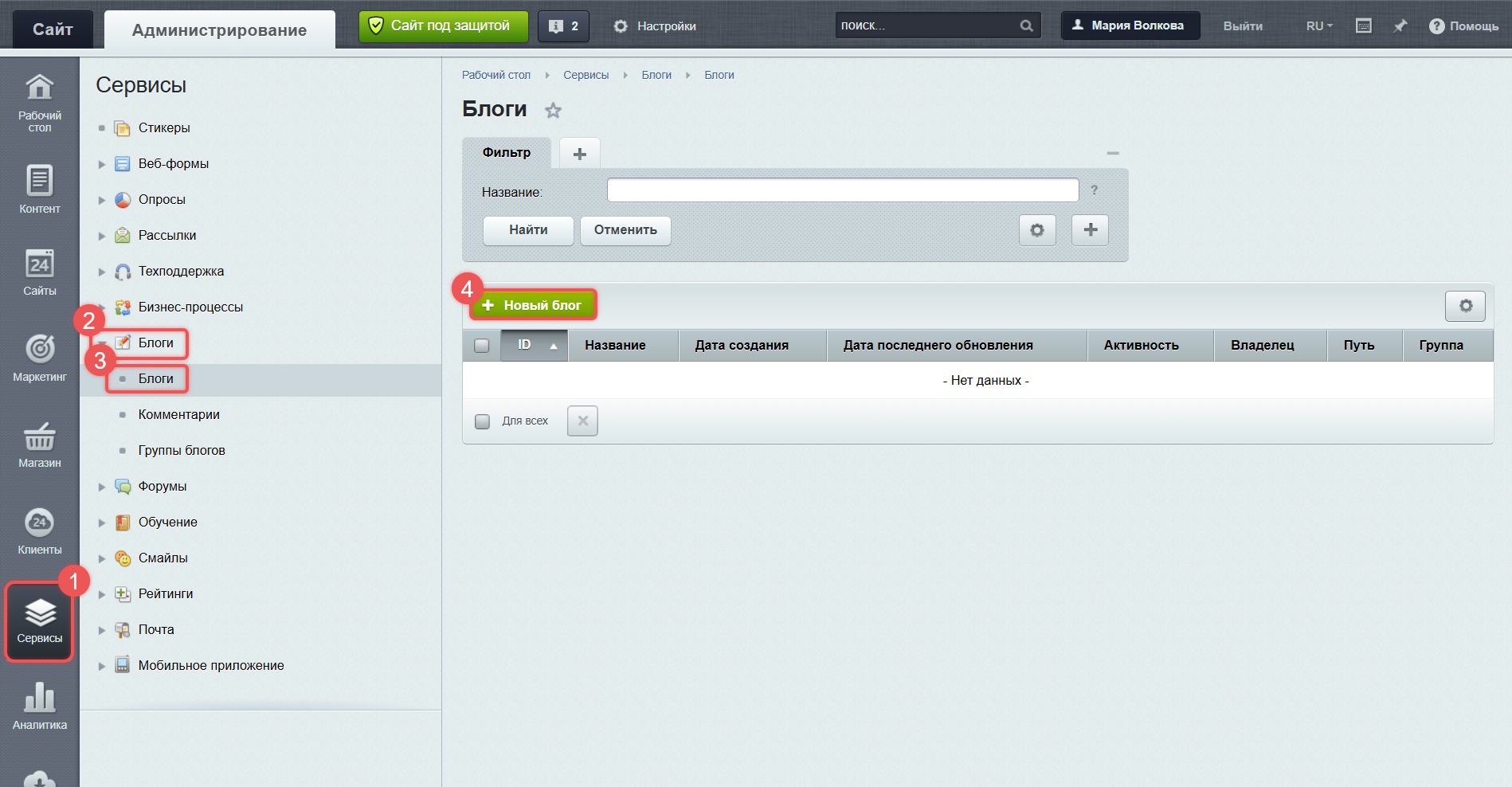Collapse the filter panel with minus
This screenshot has height=787, width=1512.
1113,153
